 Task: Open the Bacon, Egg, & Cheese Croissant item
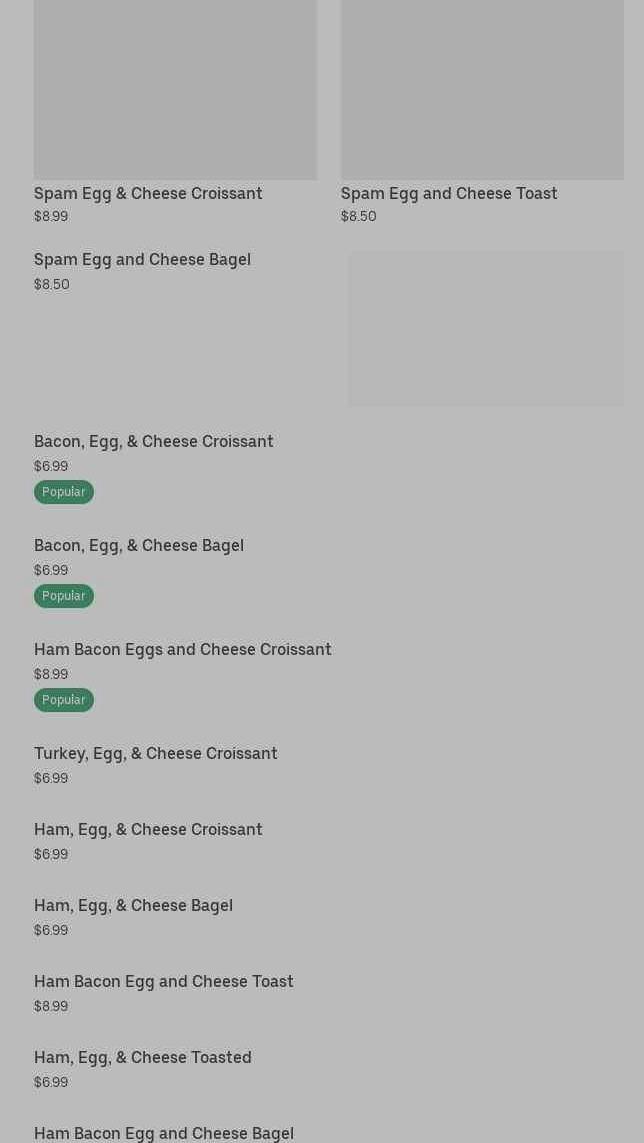point(153,441)
